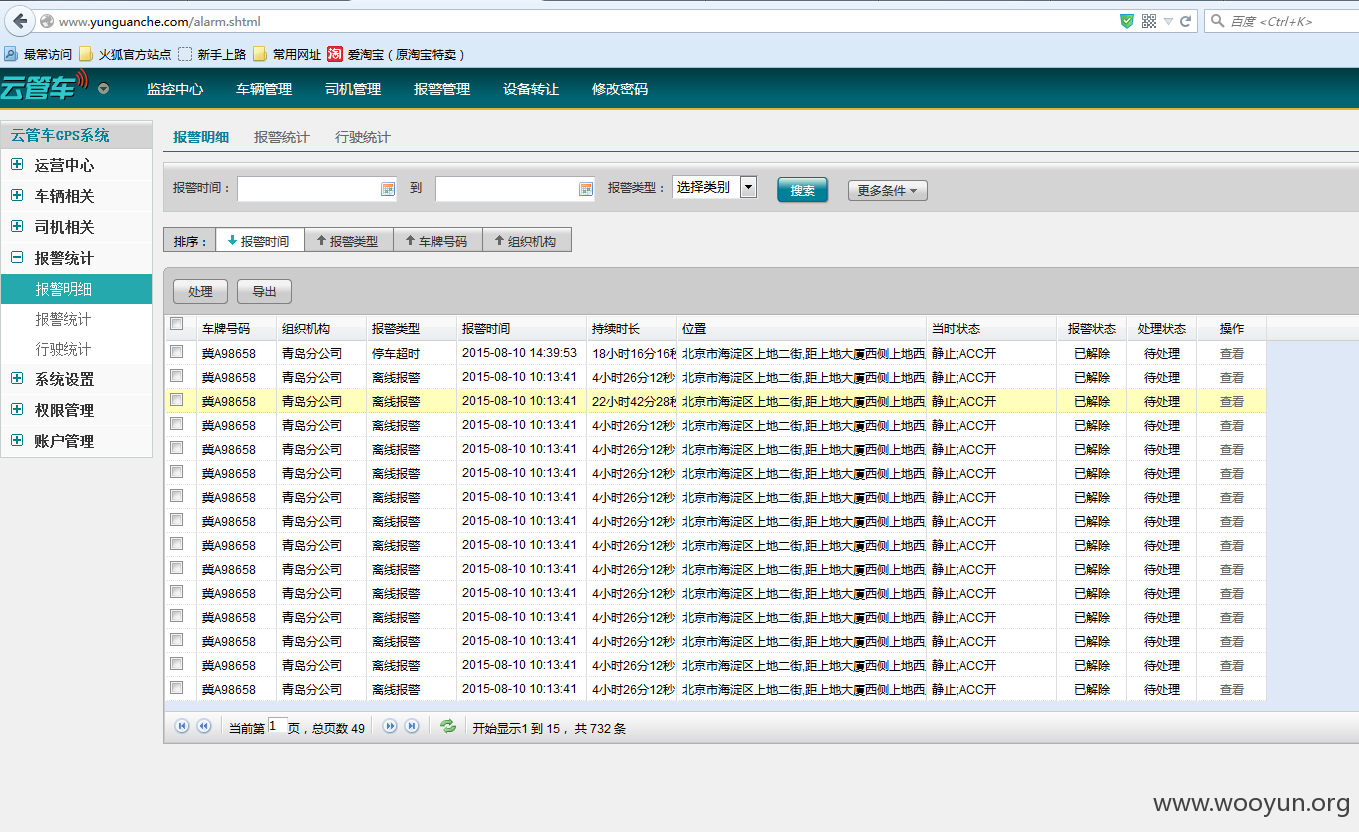Tick the checkbox for the 22小时42分28秒 row
1359x832 pixels.
click(177, 400)
